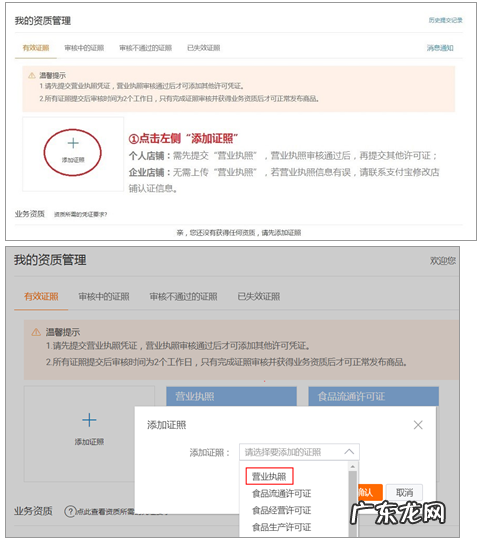Click the orange 确认 button
This screenshot has height=542, width=484.
point(370,492)
